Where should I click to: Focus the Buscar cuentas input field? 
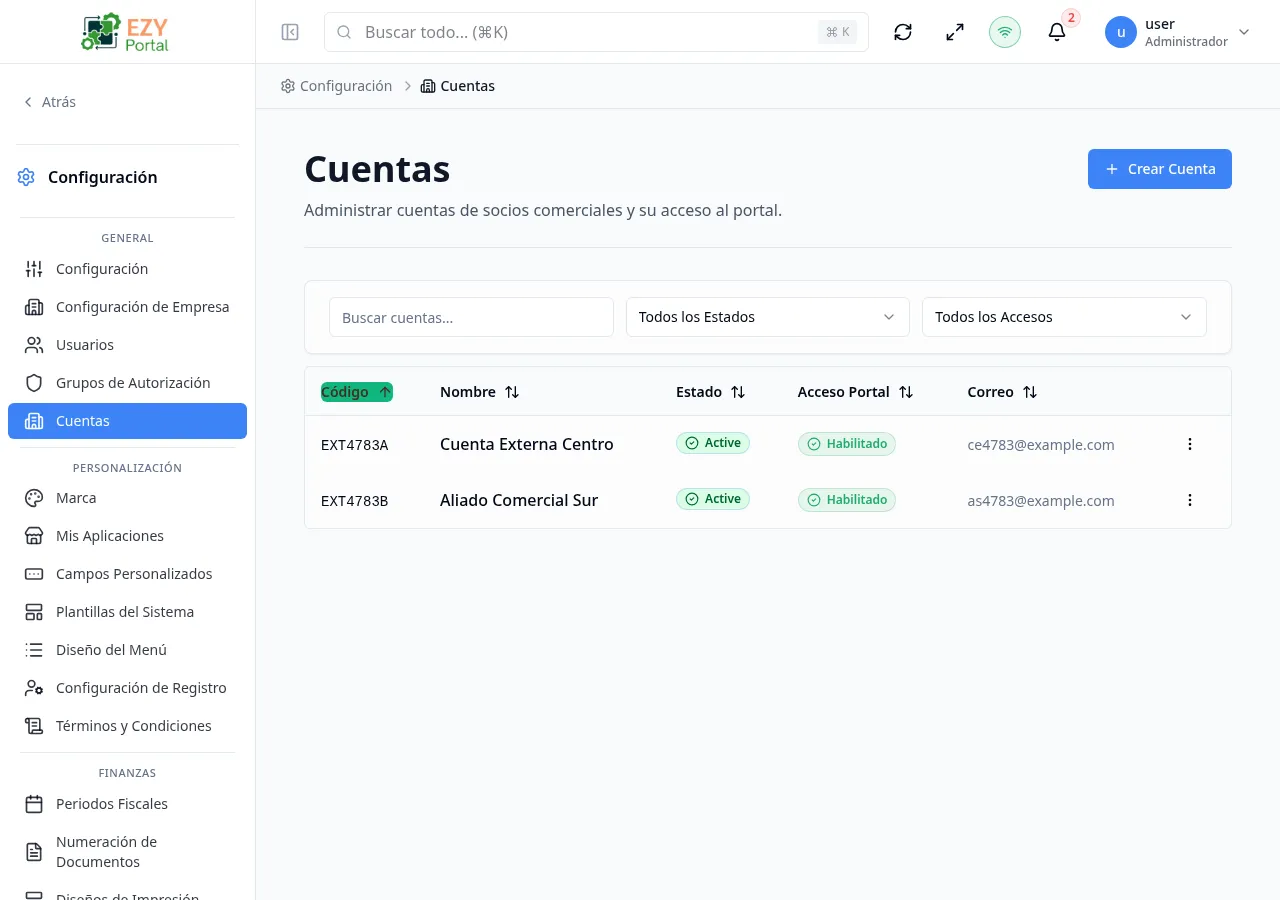471,317
